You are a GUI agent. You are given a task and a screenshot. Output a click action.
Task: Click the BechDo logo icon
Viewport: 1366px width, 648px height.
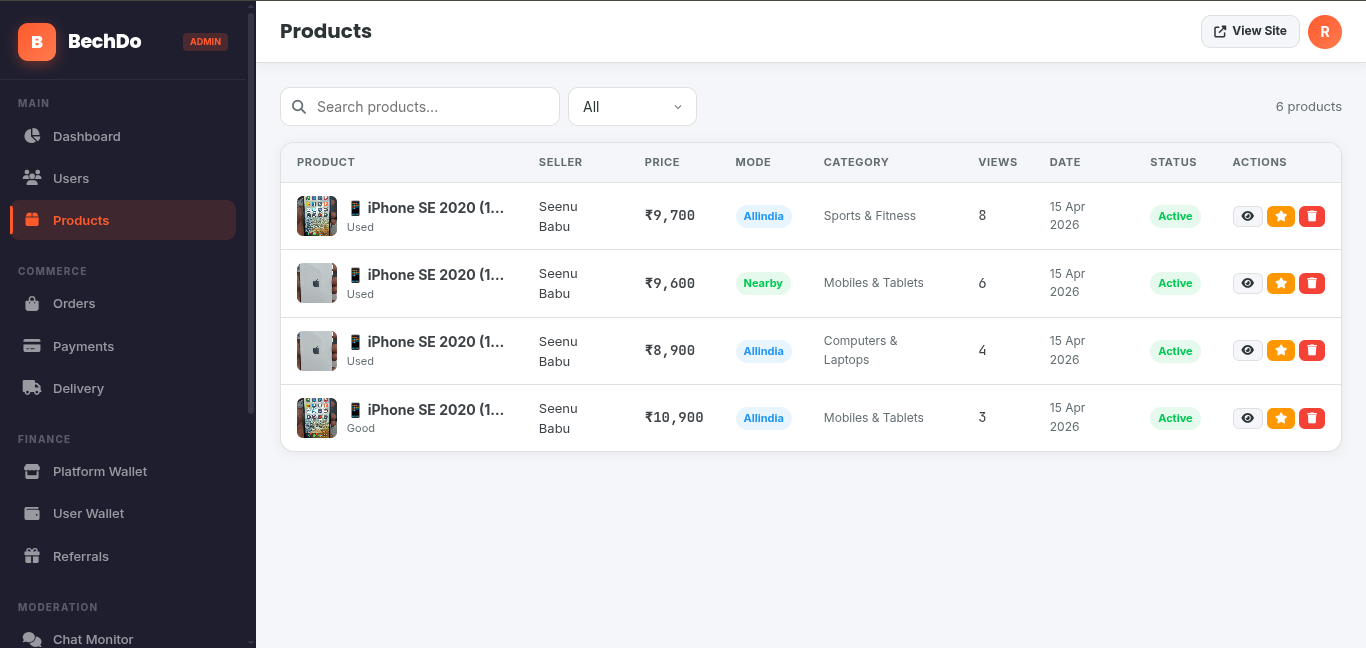point(37,42)
